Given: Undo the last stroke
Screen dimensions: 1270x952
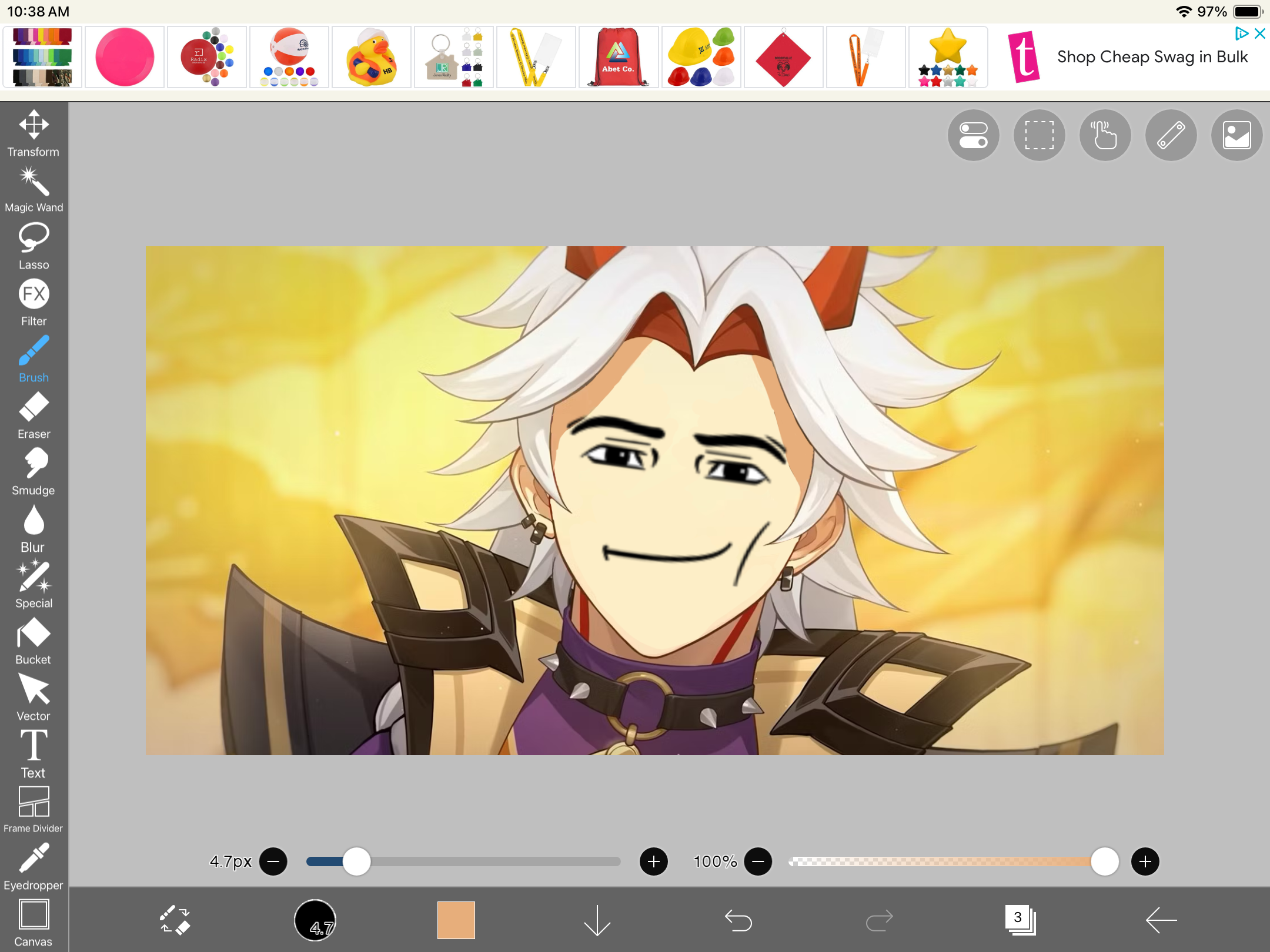Looking at the screenshot, I should point(738,920).
